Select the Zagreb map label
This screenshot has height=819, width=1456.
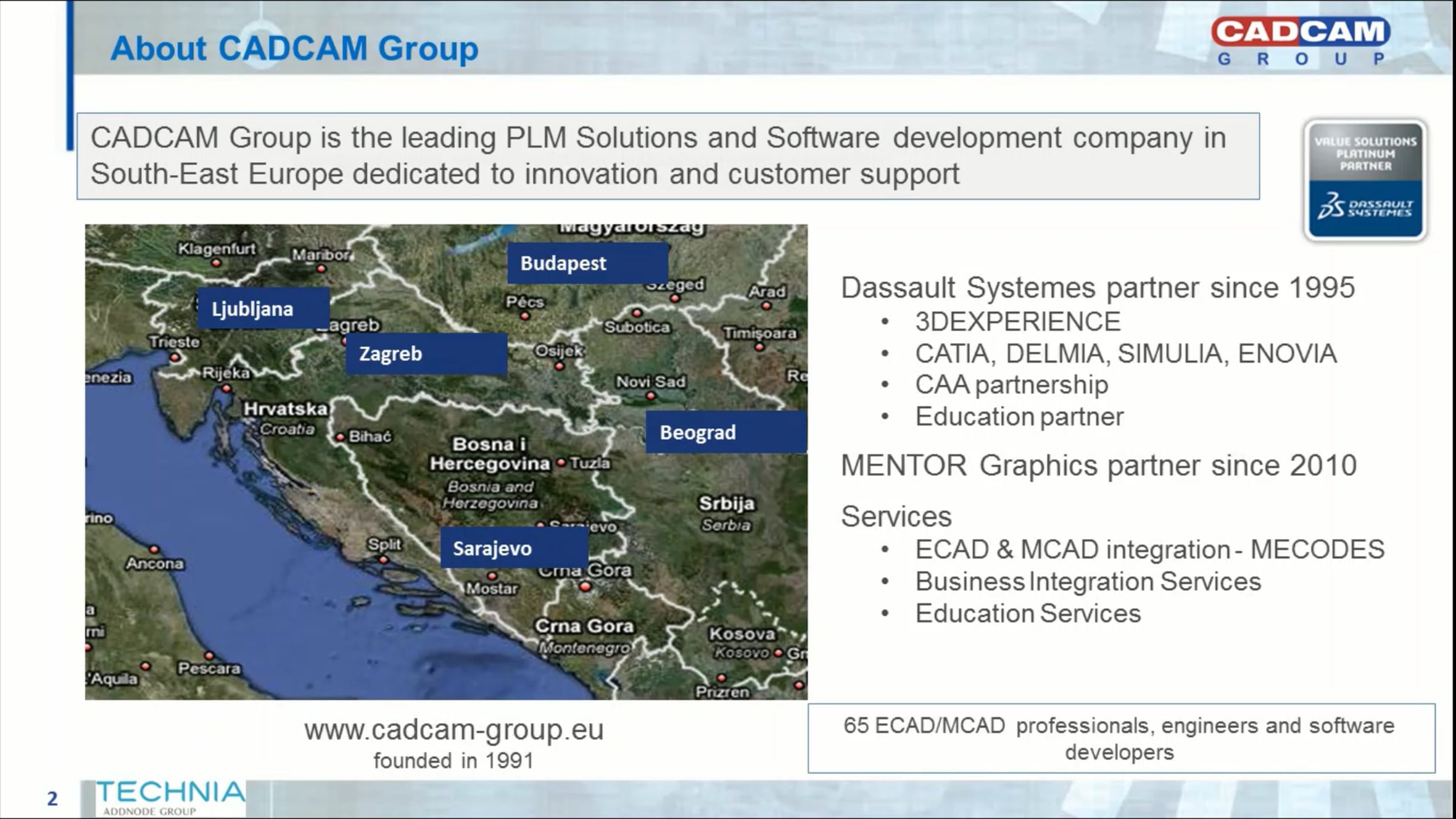click(426, 354)
